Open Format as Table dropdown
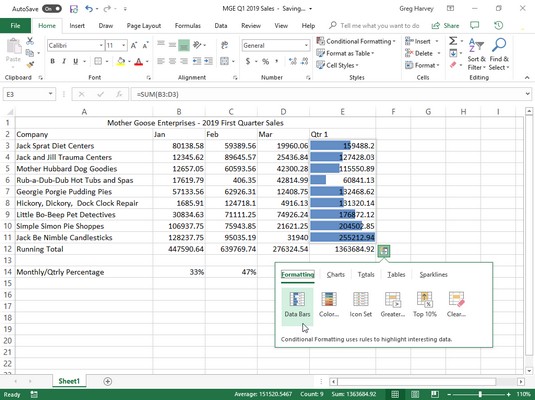 [345, 53]
